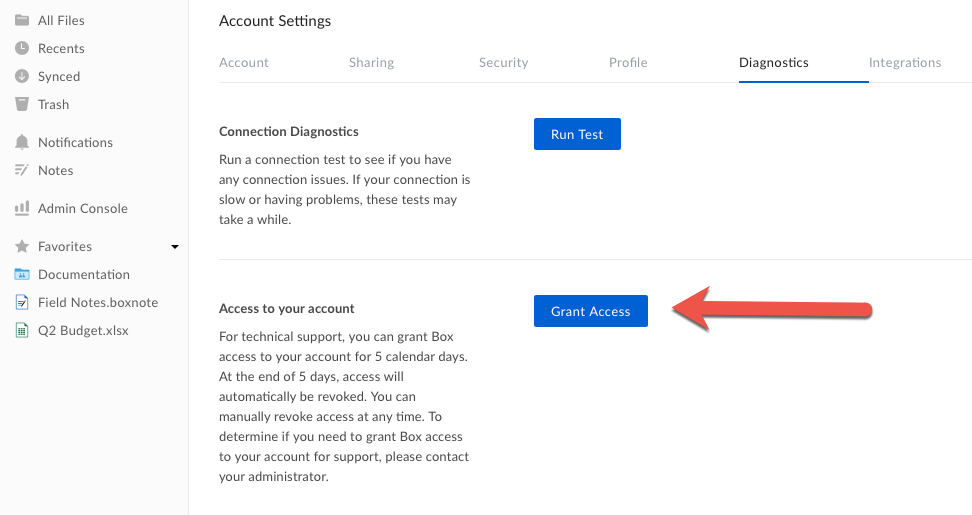
Task: Switch to the Sharing tab
Action: (x=371, y=63)
